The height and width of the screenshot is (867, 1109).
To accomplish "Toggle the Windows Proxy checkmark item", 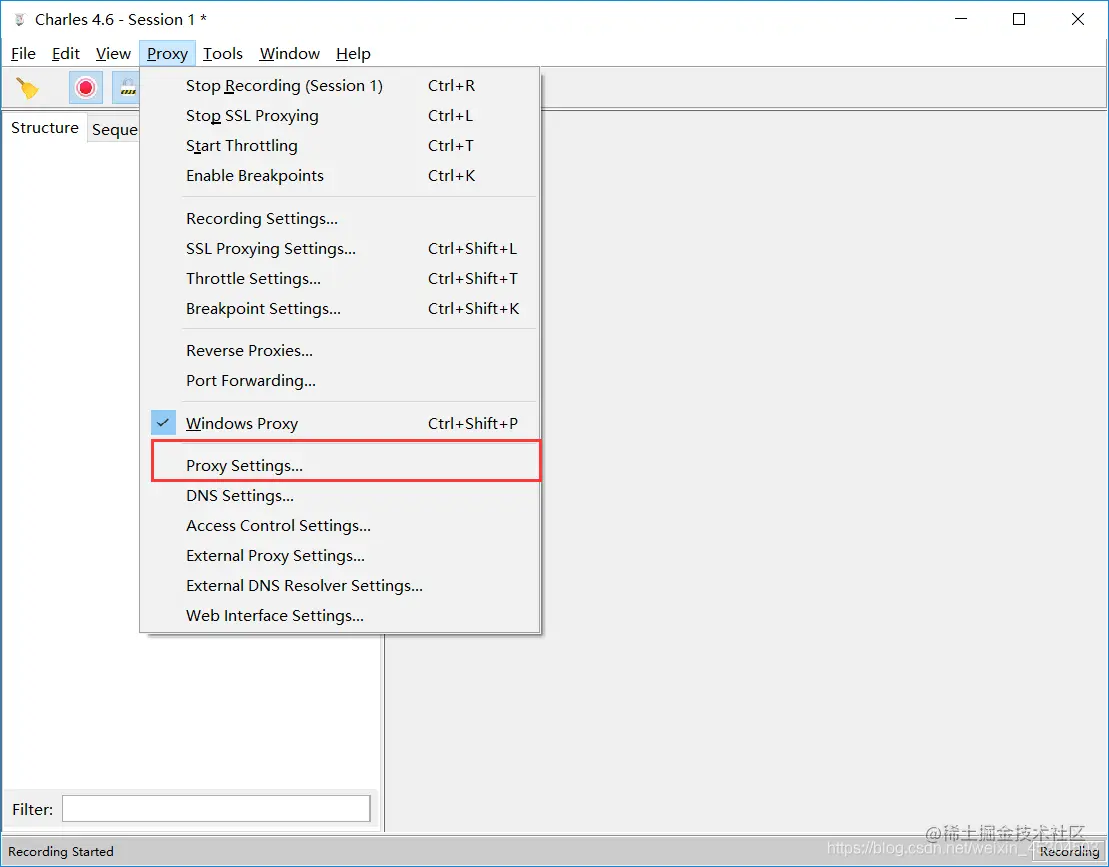I will tap(339, 423).
